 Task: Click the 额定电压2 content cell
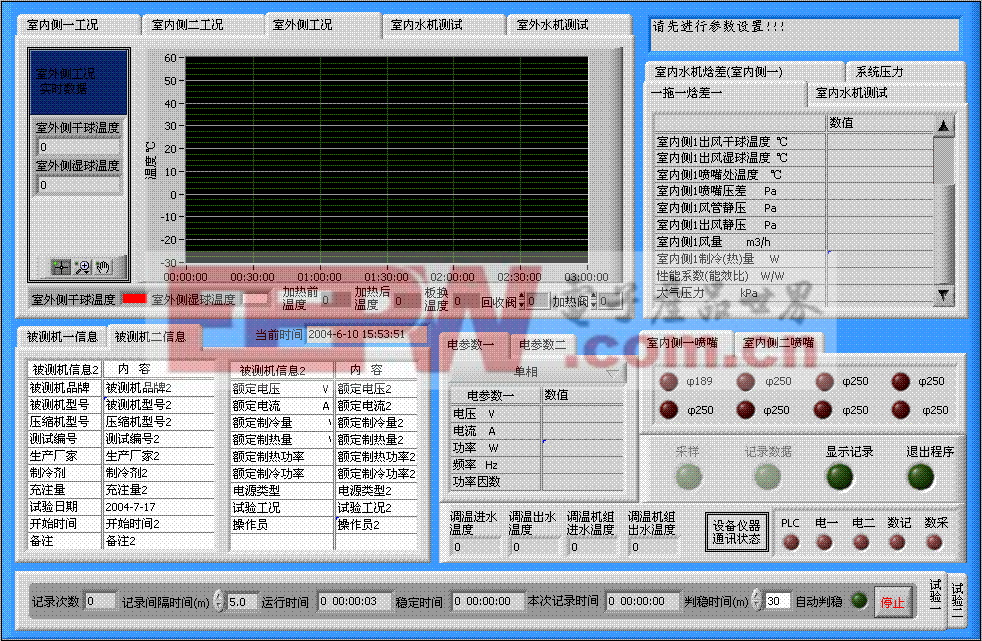point(376,389)
